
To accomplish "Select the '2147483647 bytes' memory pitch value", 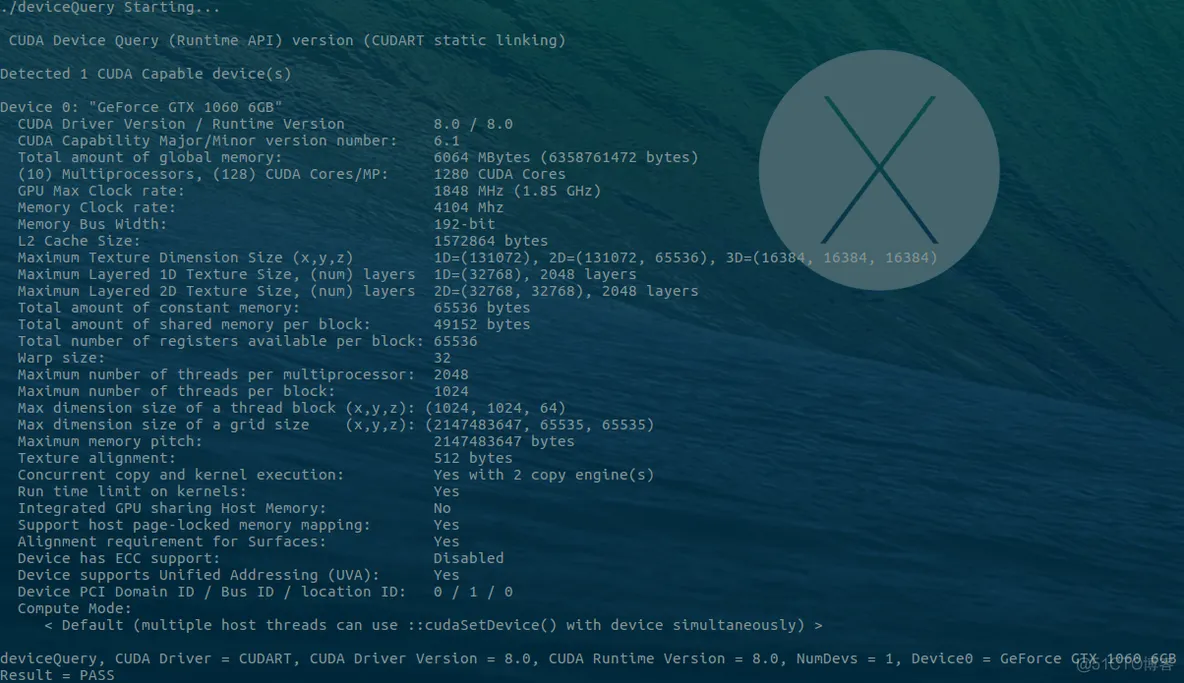I will 504,441.
